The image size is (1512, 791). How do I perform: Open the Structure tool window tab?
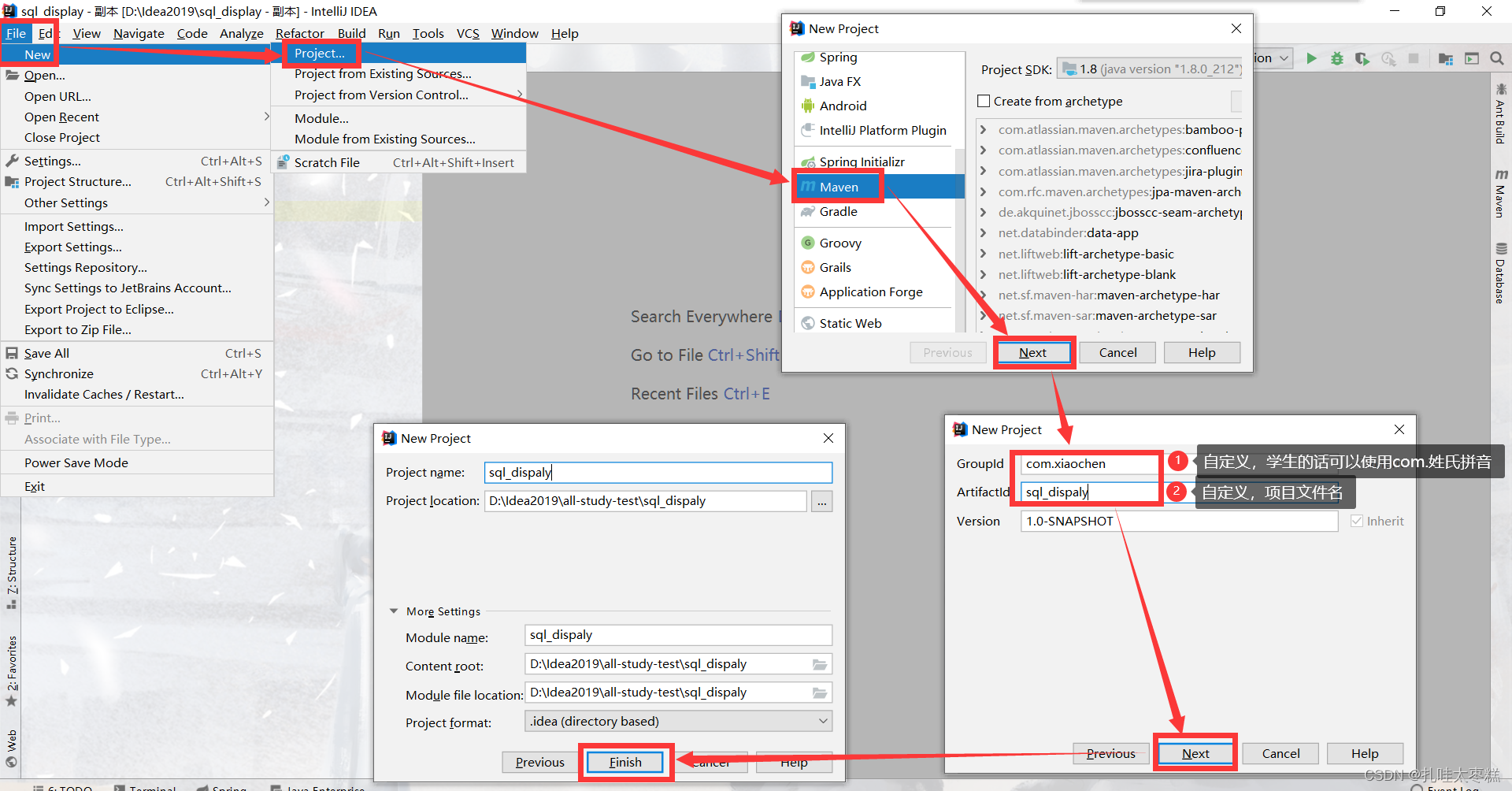point(12,573)
